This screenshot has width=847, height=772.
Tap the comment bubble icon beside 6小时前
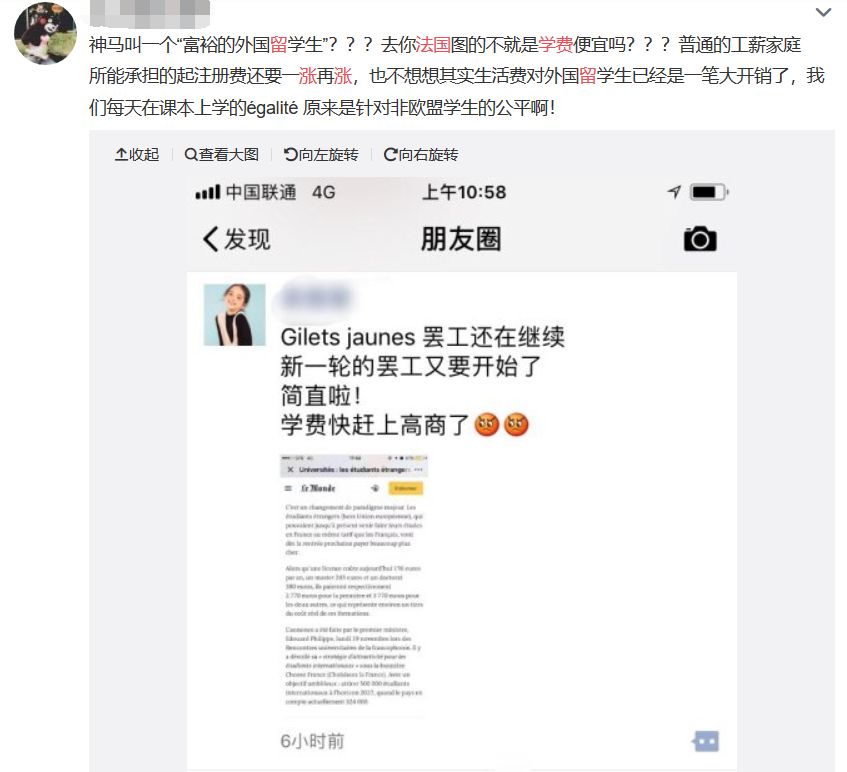click(706, 741)
